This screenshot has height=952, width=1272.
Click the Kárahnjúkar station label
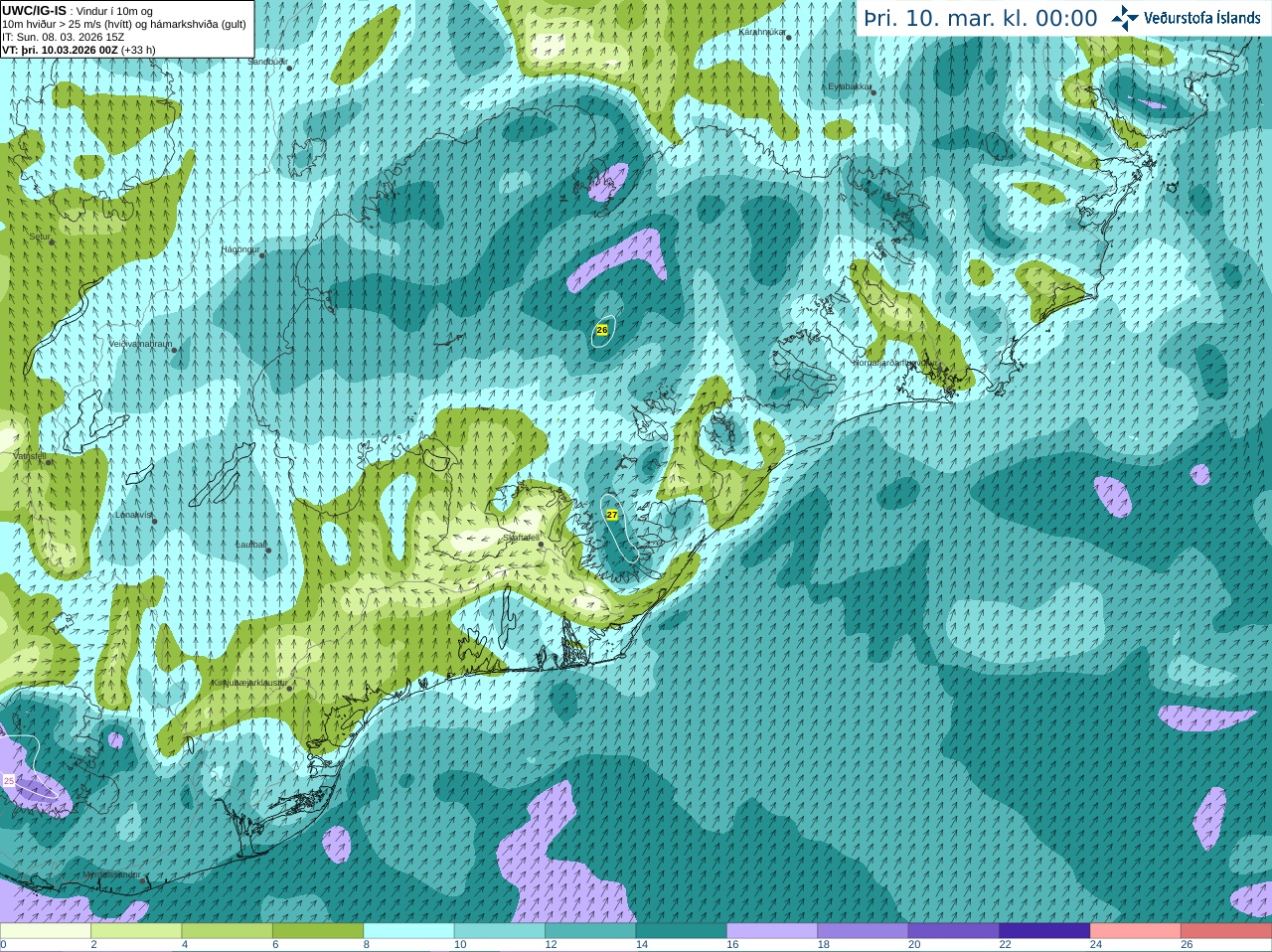[762, 32]
